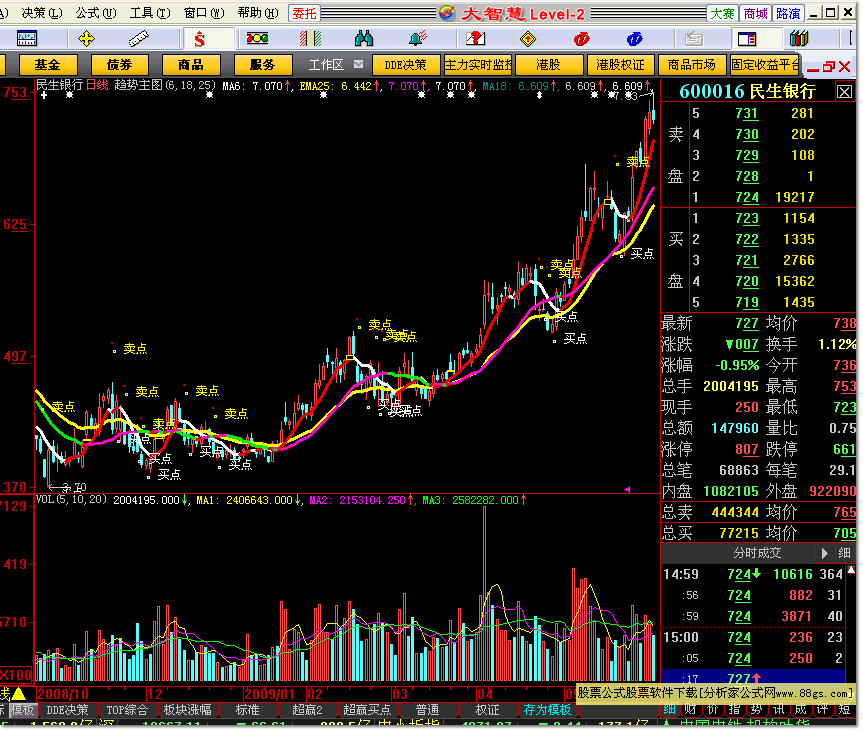Open the 固定收益平台 button
Screen dimensions: 863x731
[764, 65]
